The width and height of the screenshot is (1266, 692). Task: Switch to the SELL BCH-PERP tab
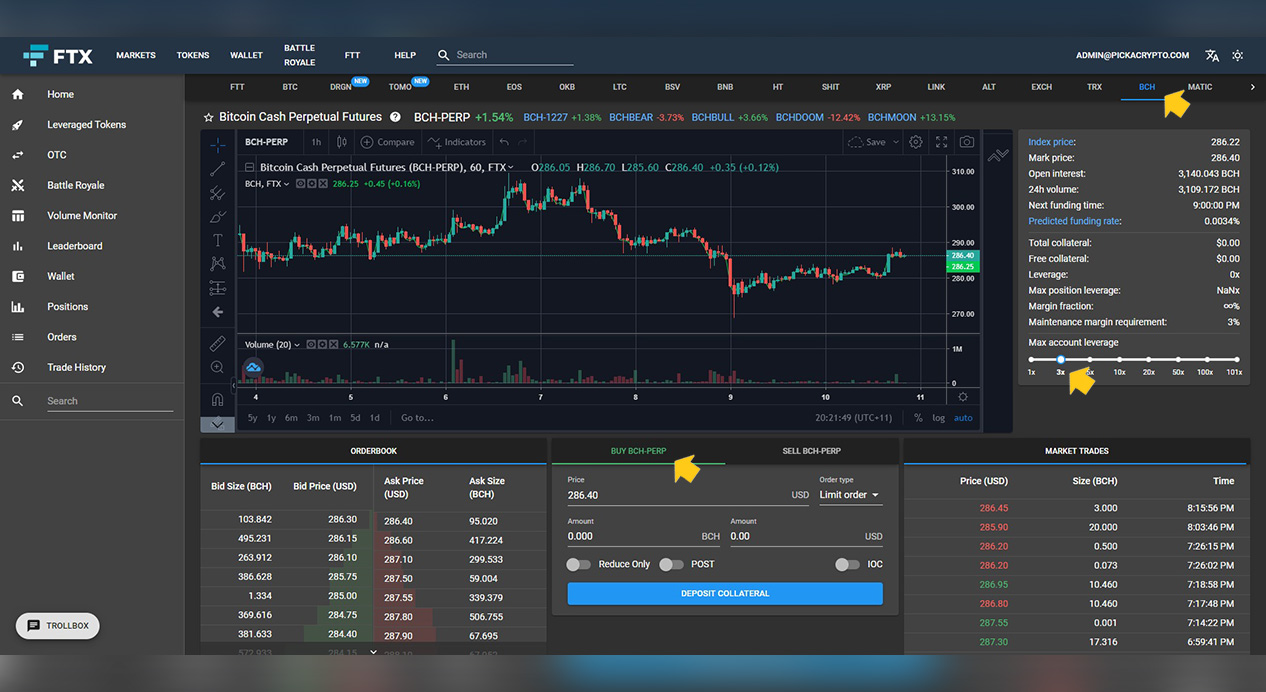(x=811, y=450)
